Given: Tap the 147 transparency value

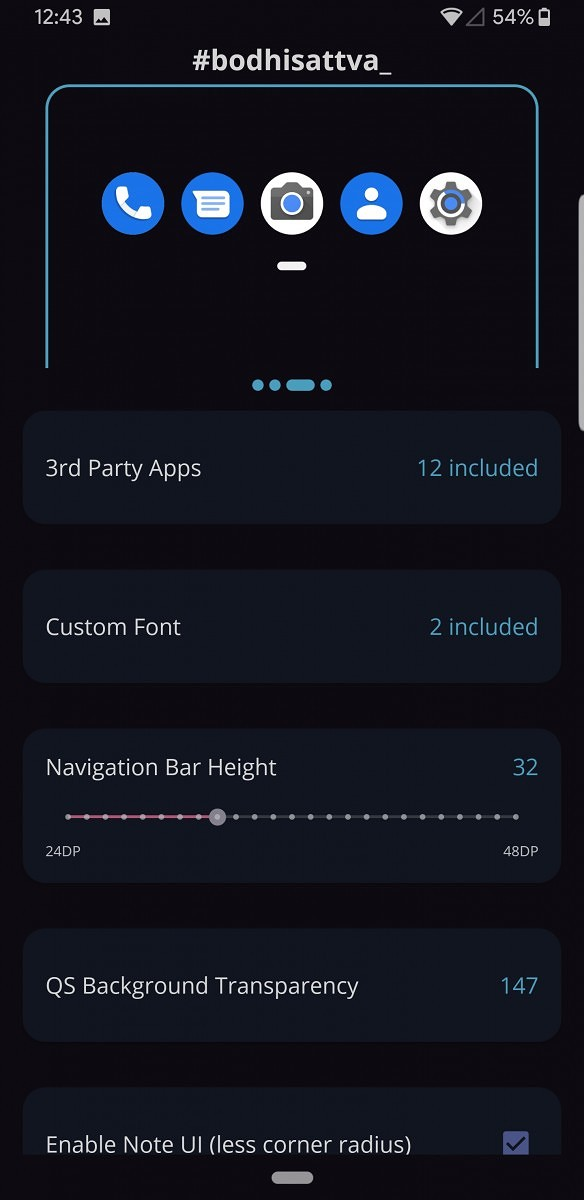Looking at the screenshot, I should (519, 986).
